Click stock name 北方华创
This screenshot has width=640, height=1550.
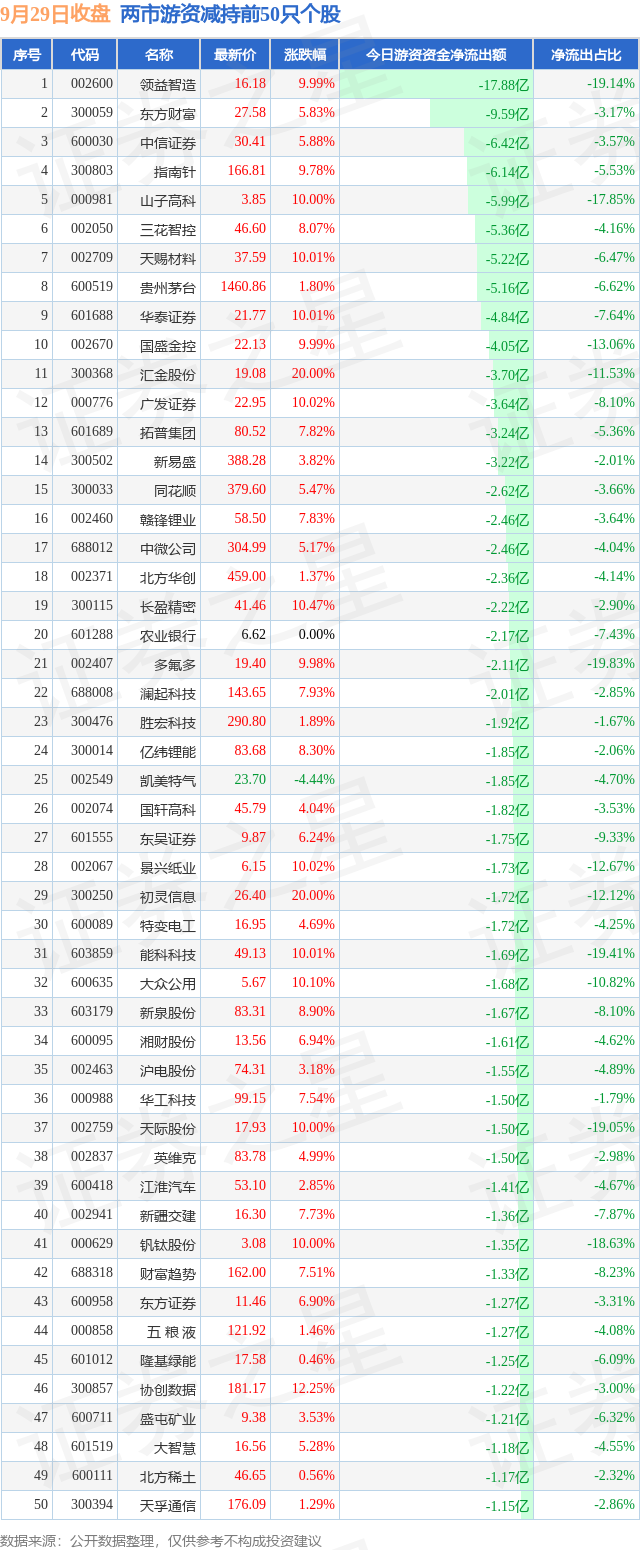(x=168, y=578)
